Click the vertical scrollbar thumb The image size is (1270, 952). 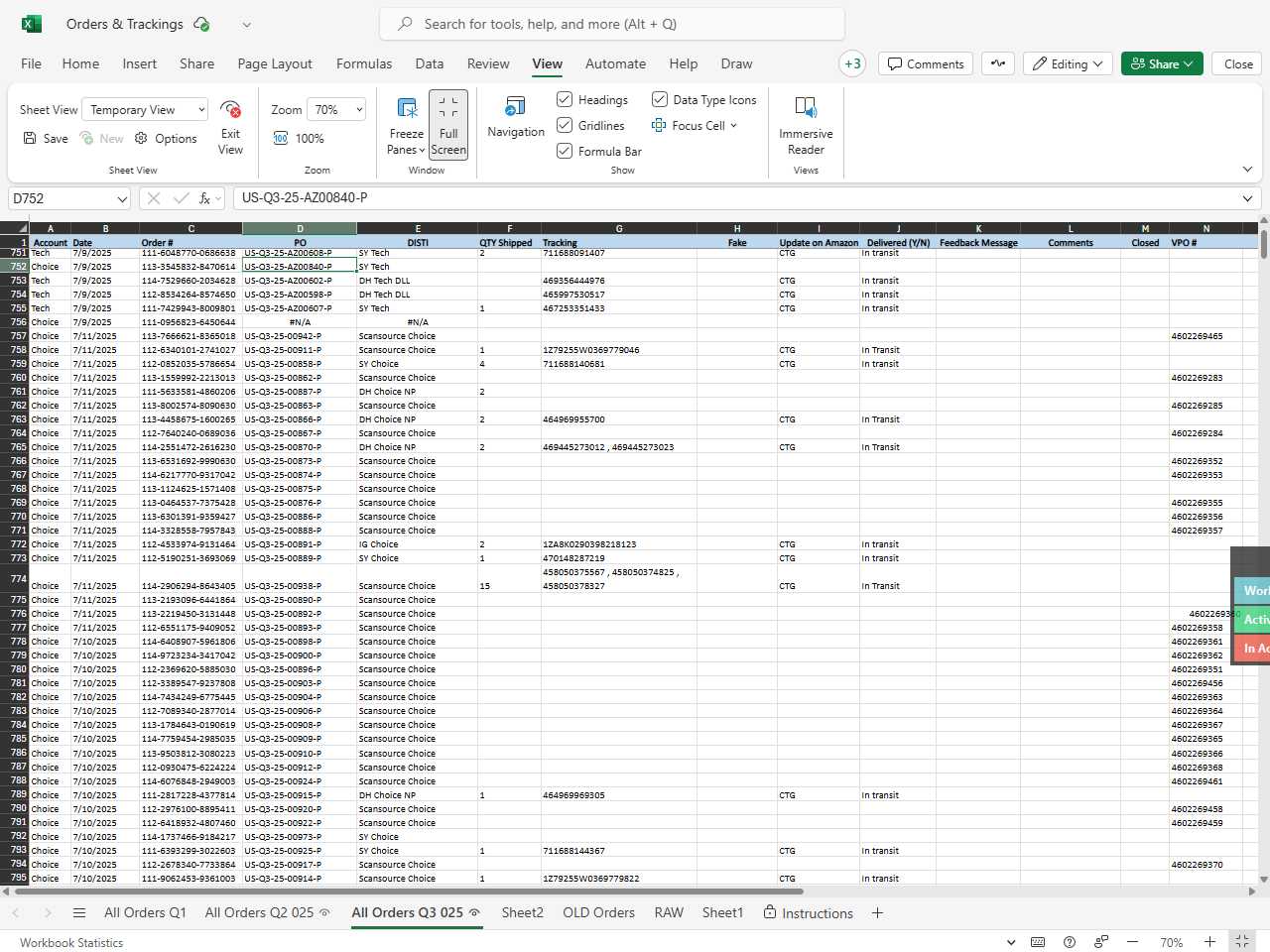(1263, 244)
